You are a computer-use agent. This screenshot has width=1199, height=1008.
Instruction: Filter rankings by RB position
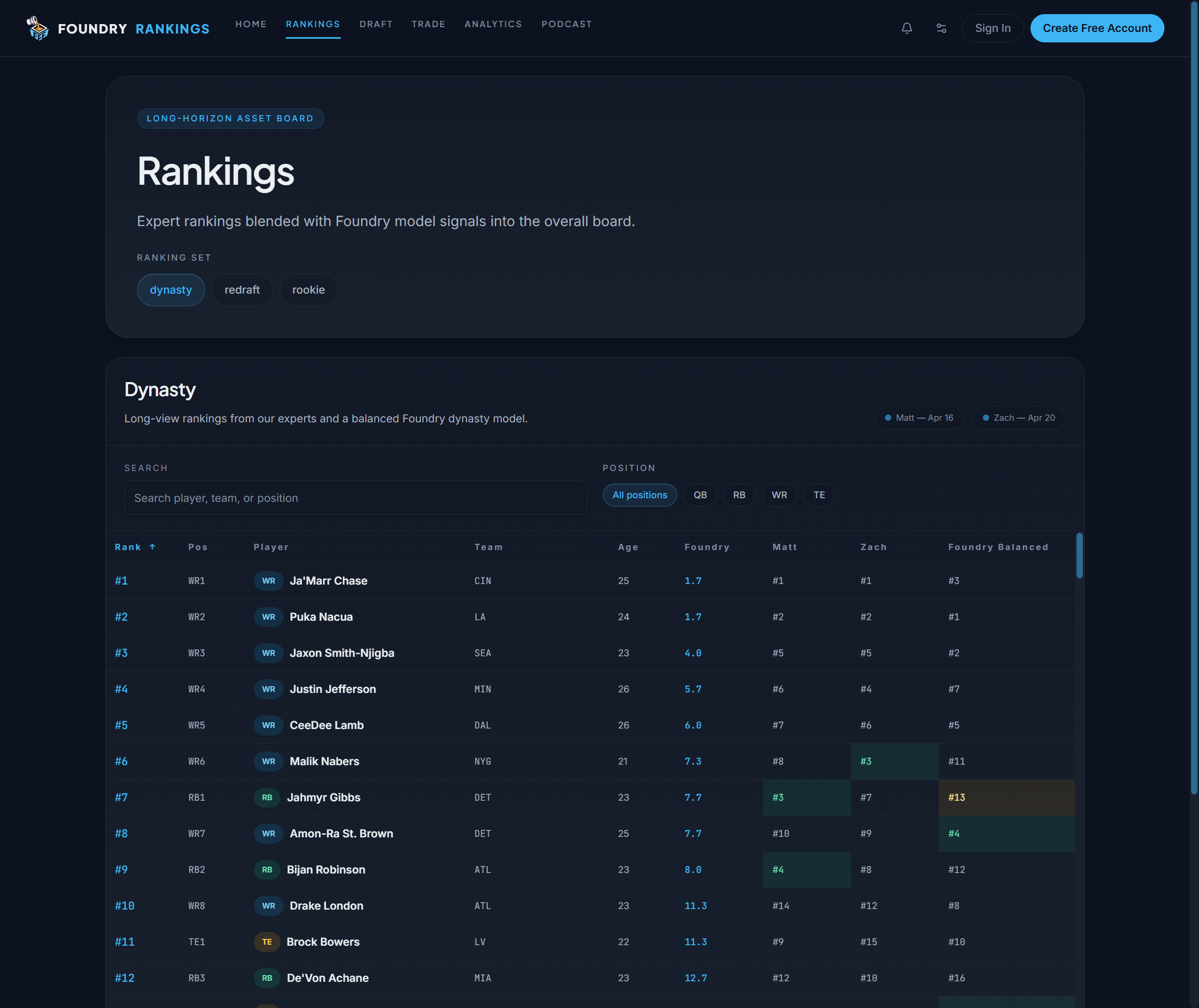coord(739,496)
